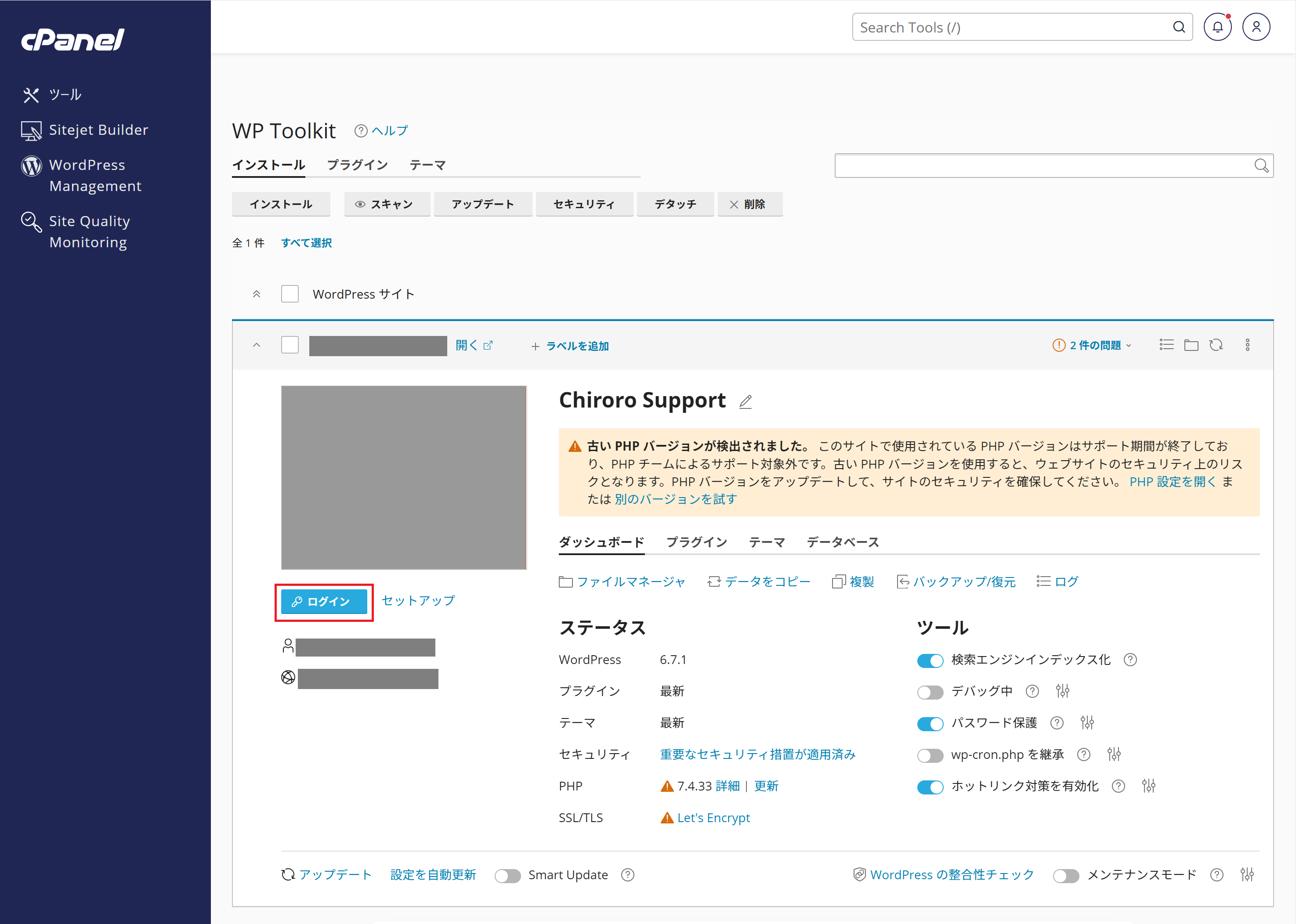
Task: Click the セットアップ link
Action: point(418,600)
